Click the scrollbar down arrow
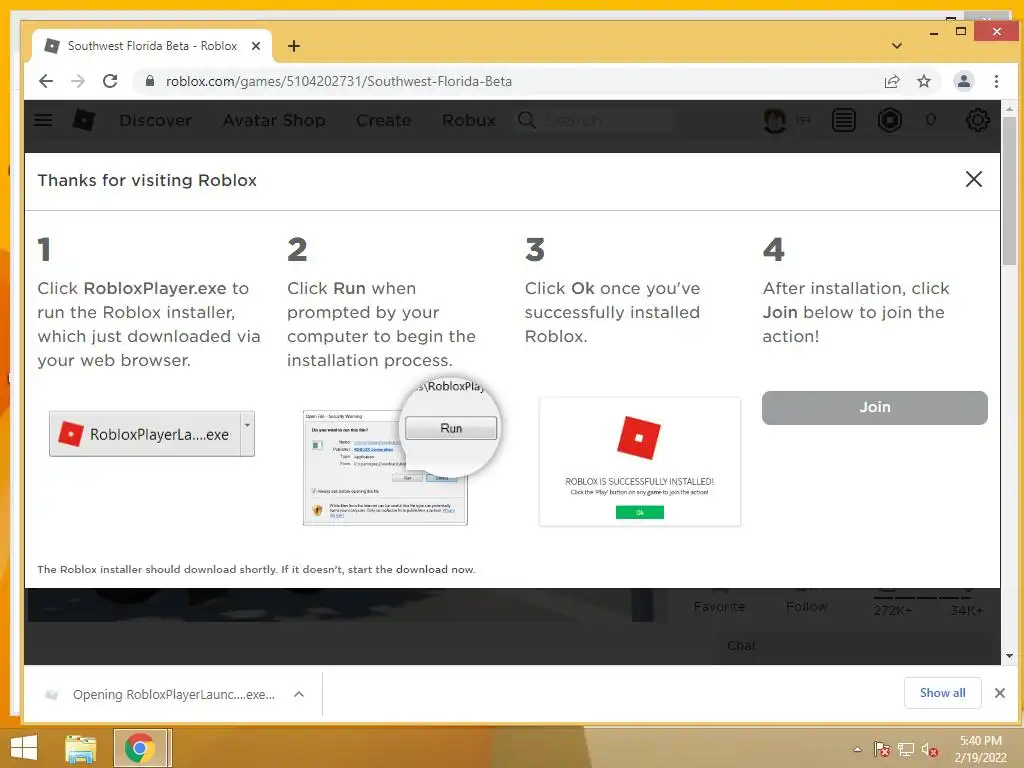Screen dimensions: 1024x768 (x=1010, y=656)
